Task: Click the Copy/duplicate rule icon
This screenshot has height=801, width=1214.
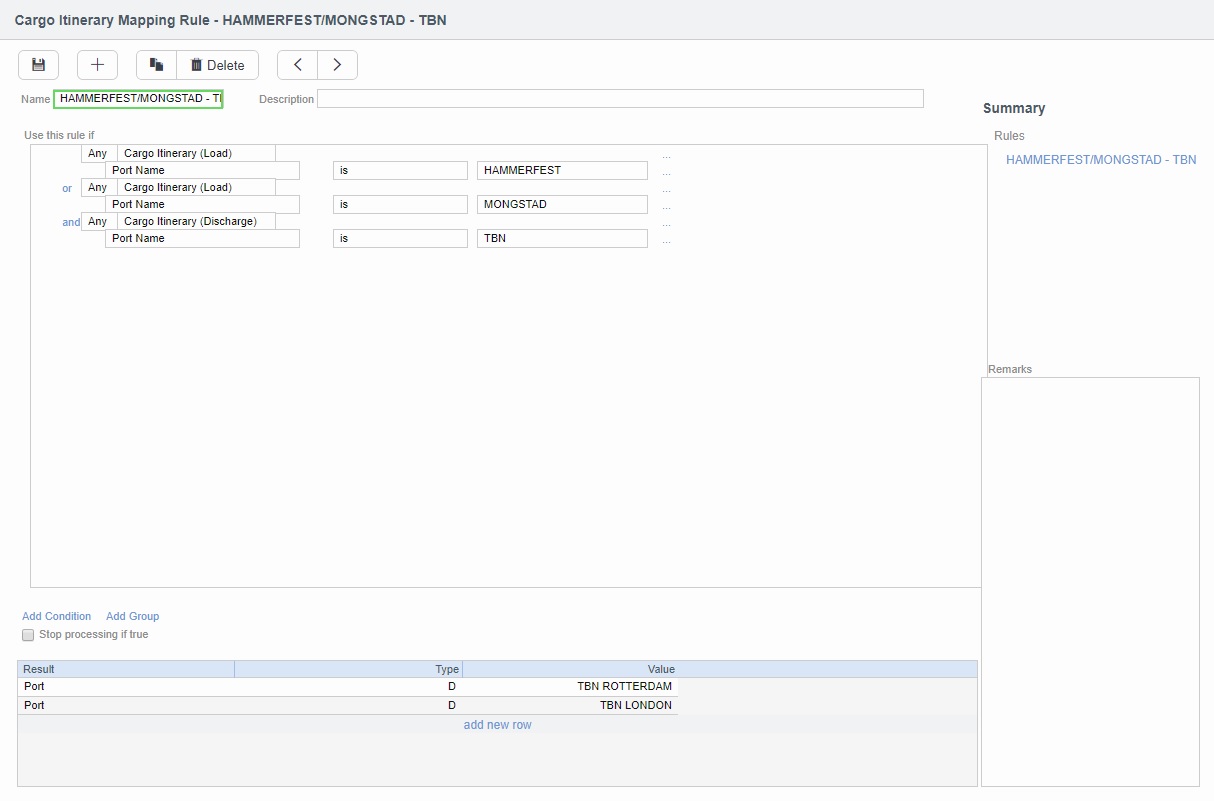Action: coord(155,64)
